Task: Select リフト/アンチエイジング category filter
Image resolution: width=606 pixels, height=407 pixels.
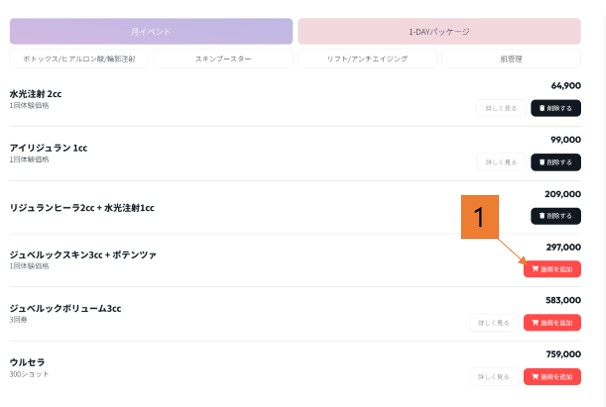Action: (367, 59)
